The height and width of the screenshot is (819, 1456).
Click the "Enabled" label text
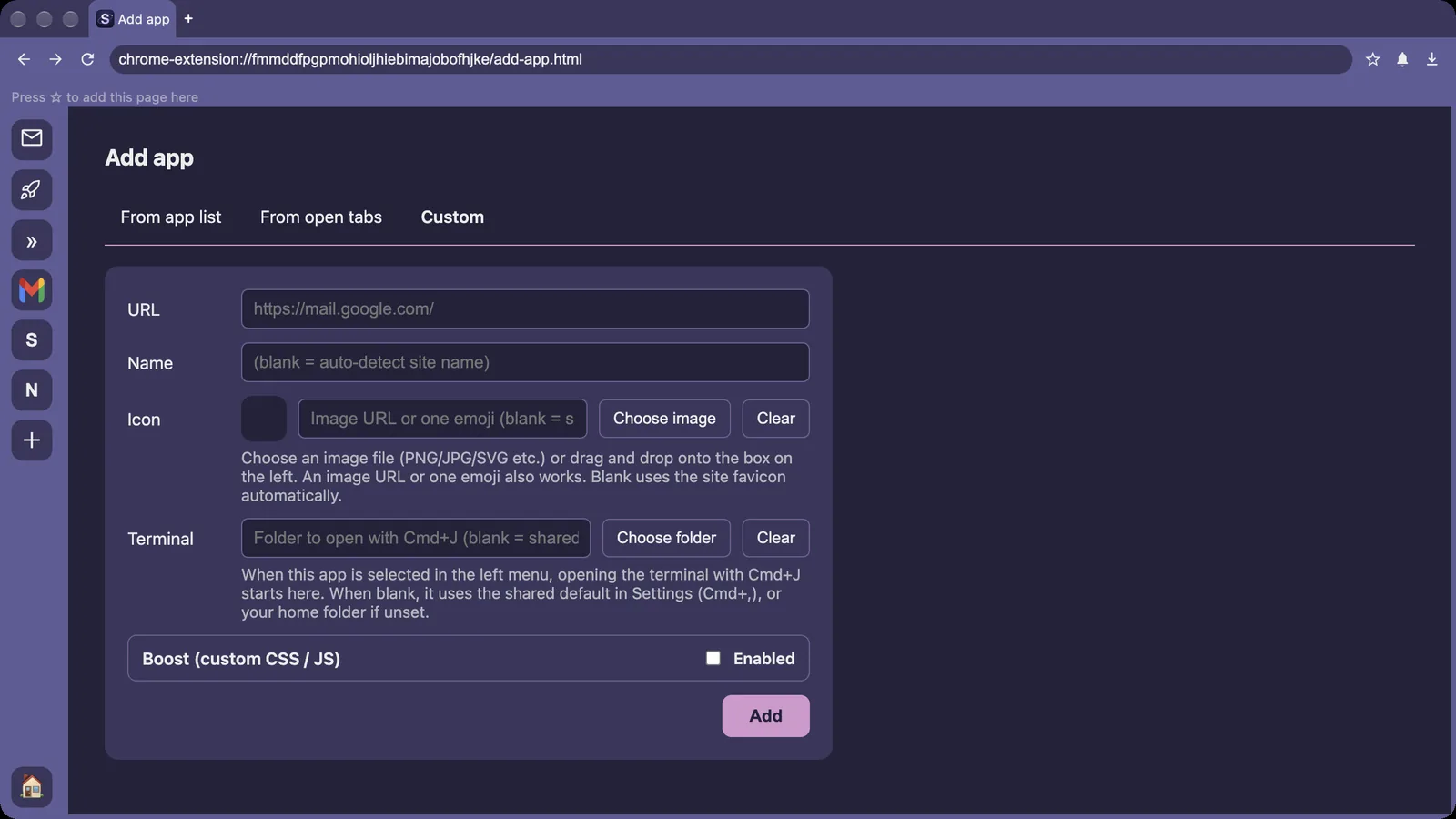pos(764,659)
